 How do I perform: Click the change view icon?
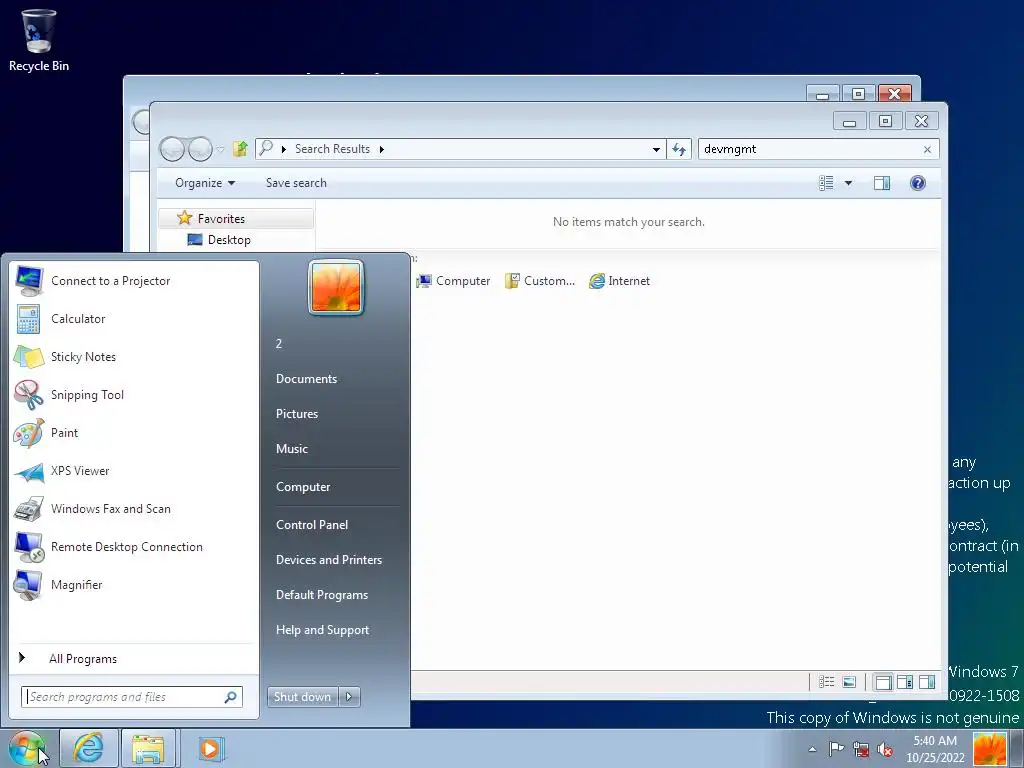(x=826, y=183)
